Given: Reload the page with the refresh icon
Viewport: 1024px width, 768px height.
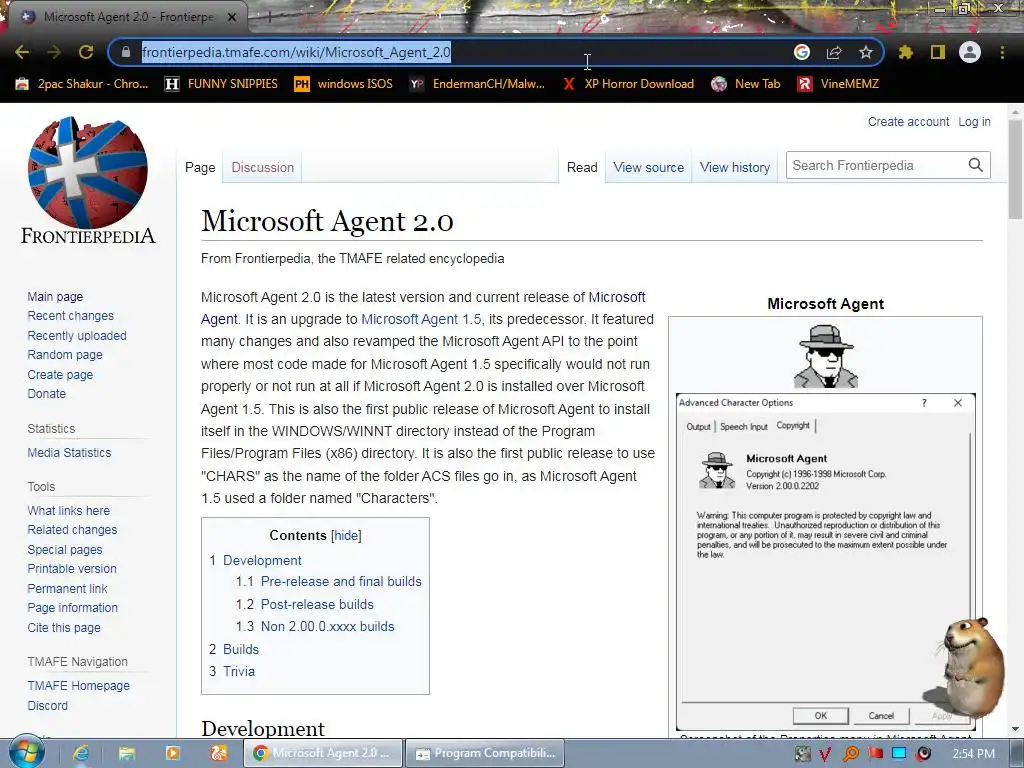Looking at the screenshot, I should tap(86, 52).
